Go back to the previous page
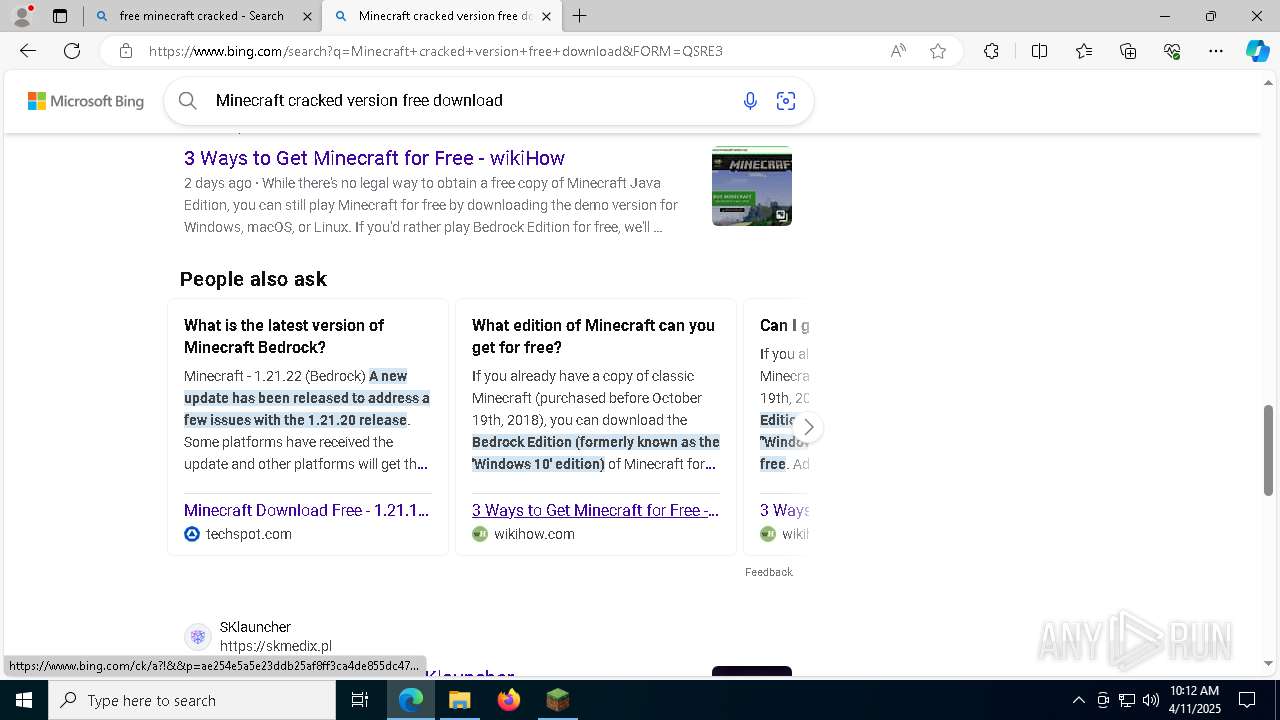Image resolution: width=1280 pixels, height=720 pixels. [28, 51]
